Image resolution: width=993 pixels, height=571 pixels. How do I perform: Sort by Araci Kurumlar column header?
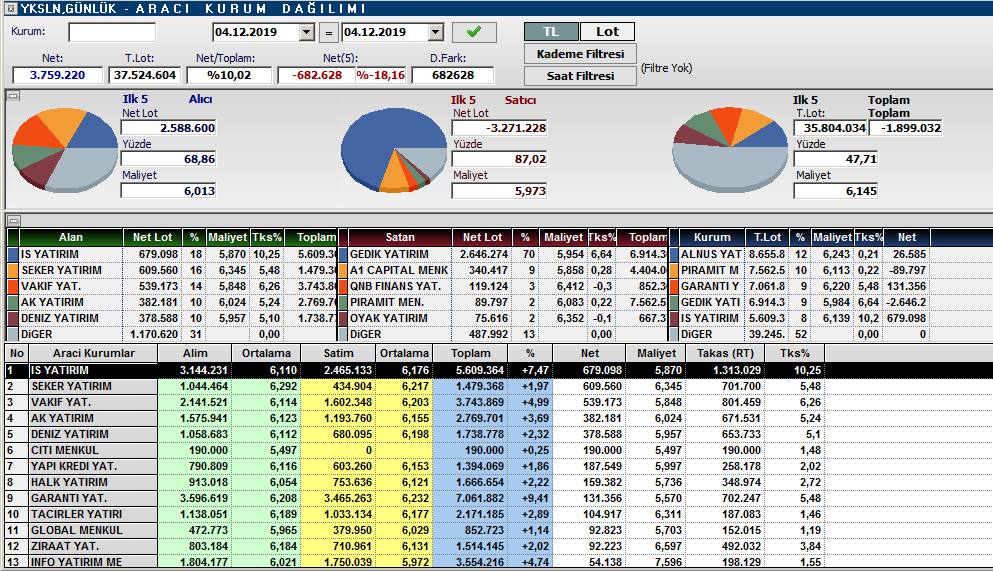pyautogui.click(x=94, y=353)
